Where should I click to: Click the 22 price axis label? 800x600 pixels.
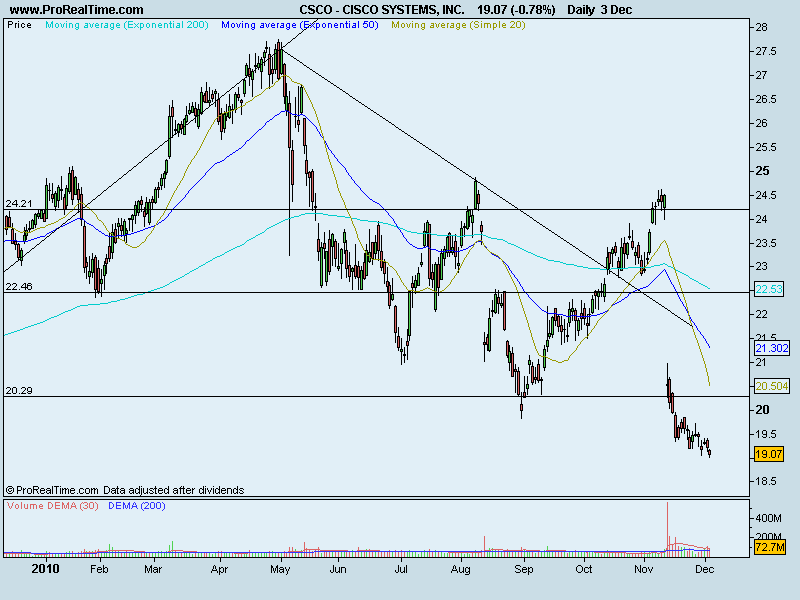[761, 315]
